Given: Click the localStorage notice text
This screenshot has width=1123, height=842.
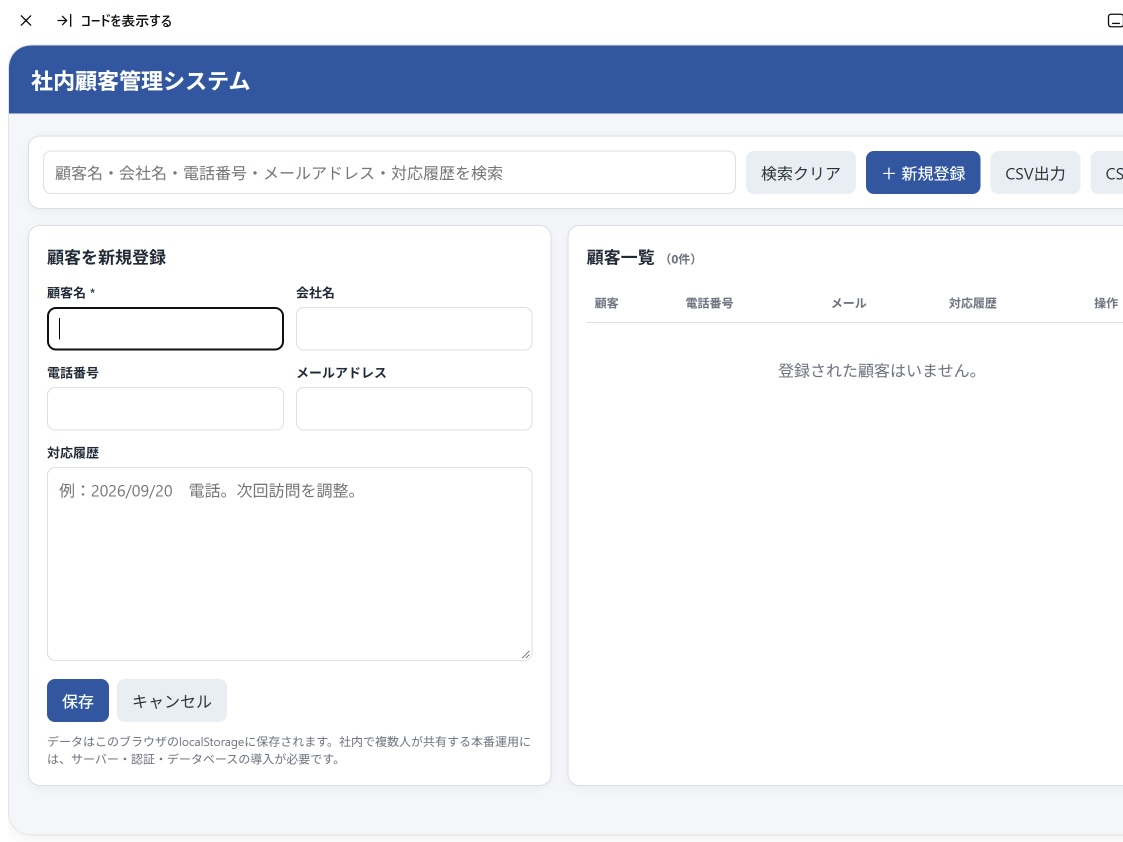Looking at the screenshot, I should pyautogui.click(x=289, y=750).
